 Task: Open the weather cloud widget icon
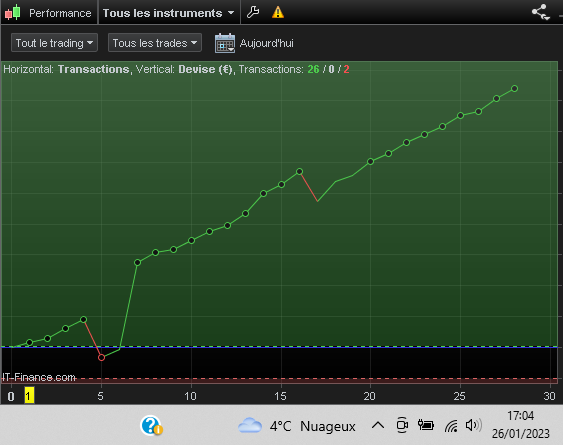tap(250, 426)
